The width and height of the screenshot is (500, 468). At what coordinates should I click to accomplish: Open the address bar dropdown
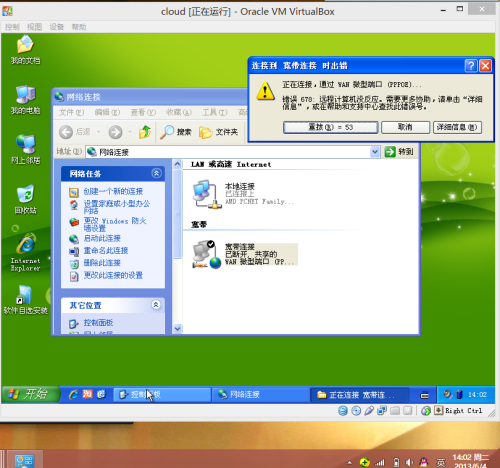pos(375,152)
